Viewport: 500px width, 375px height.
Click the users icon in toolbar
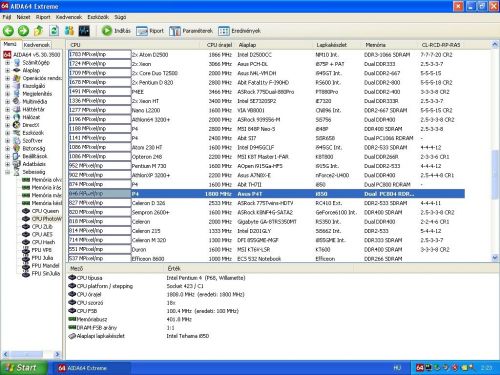click(x=69, y=31)
